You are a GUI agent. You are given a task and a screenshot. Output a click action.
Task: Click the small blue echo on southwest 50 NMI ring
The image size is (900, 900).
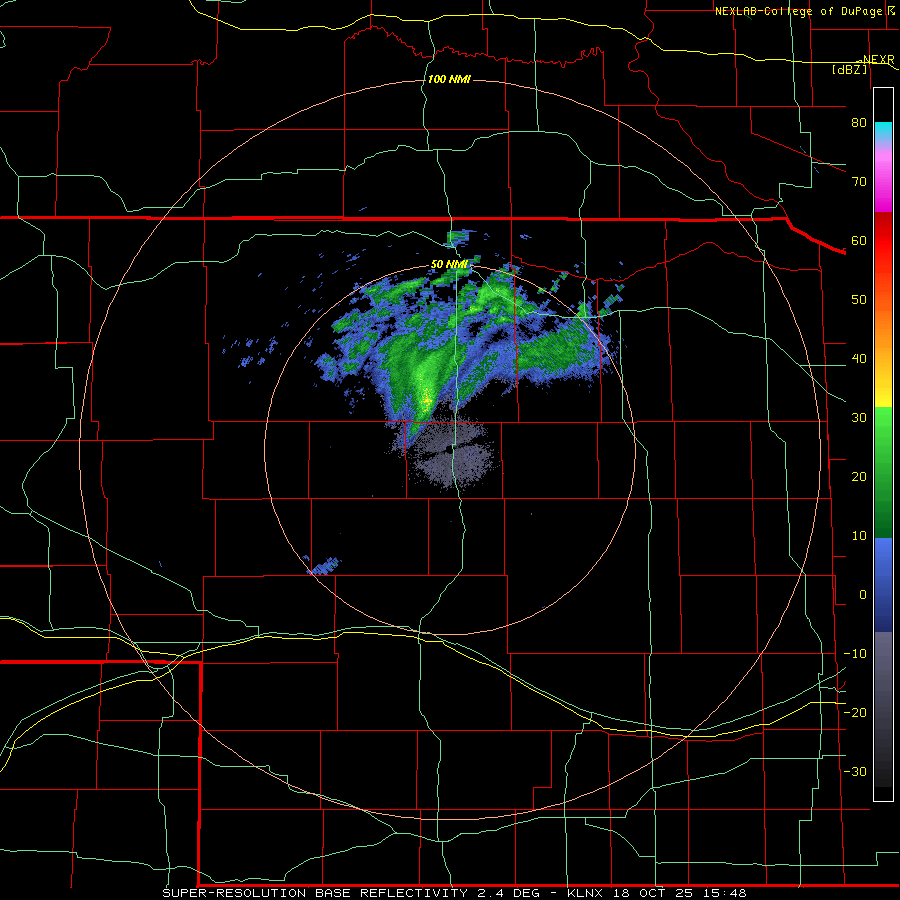click(x=325, y=565)
